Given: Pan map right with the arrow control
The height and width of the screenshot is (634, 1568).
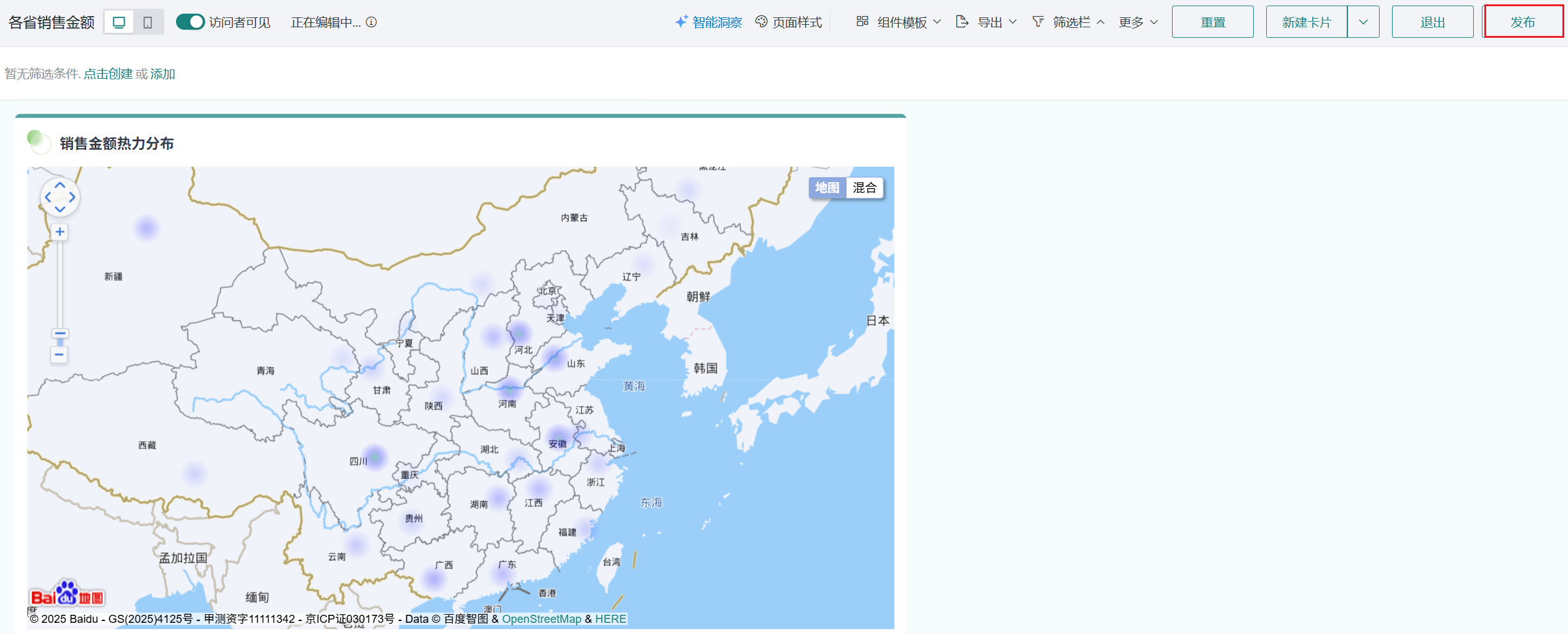Looking at the screenshot, I should [x=73, y=197].
